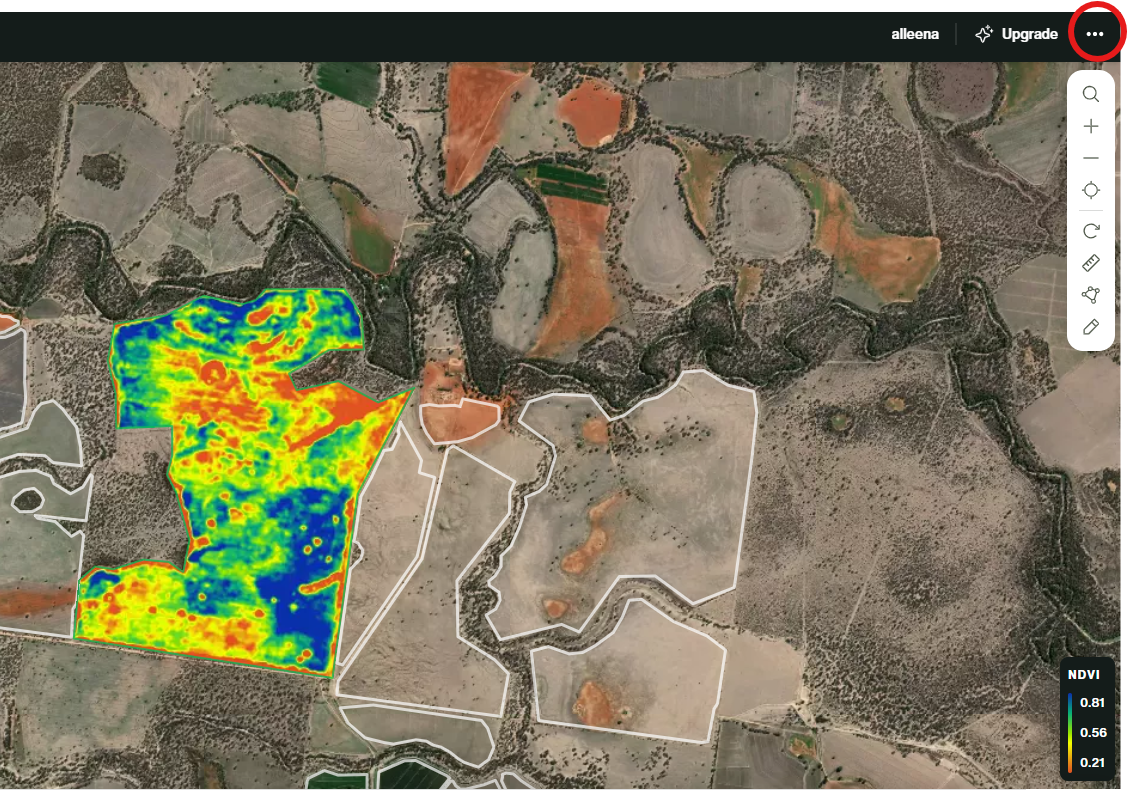
Task: Activate the pencil edit tool
Action: (1091, 327)
